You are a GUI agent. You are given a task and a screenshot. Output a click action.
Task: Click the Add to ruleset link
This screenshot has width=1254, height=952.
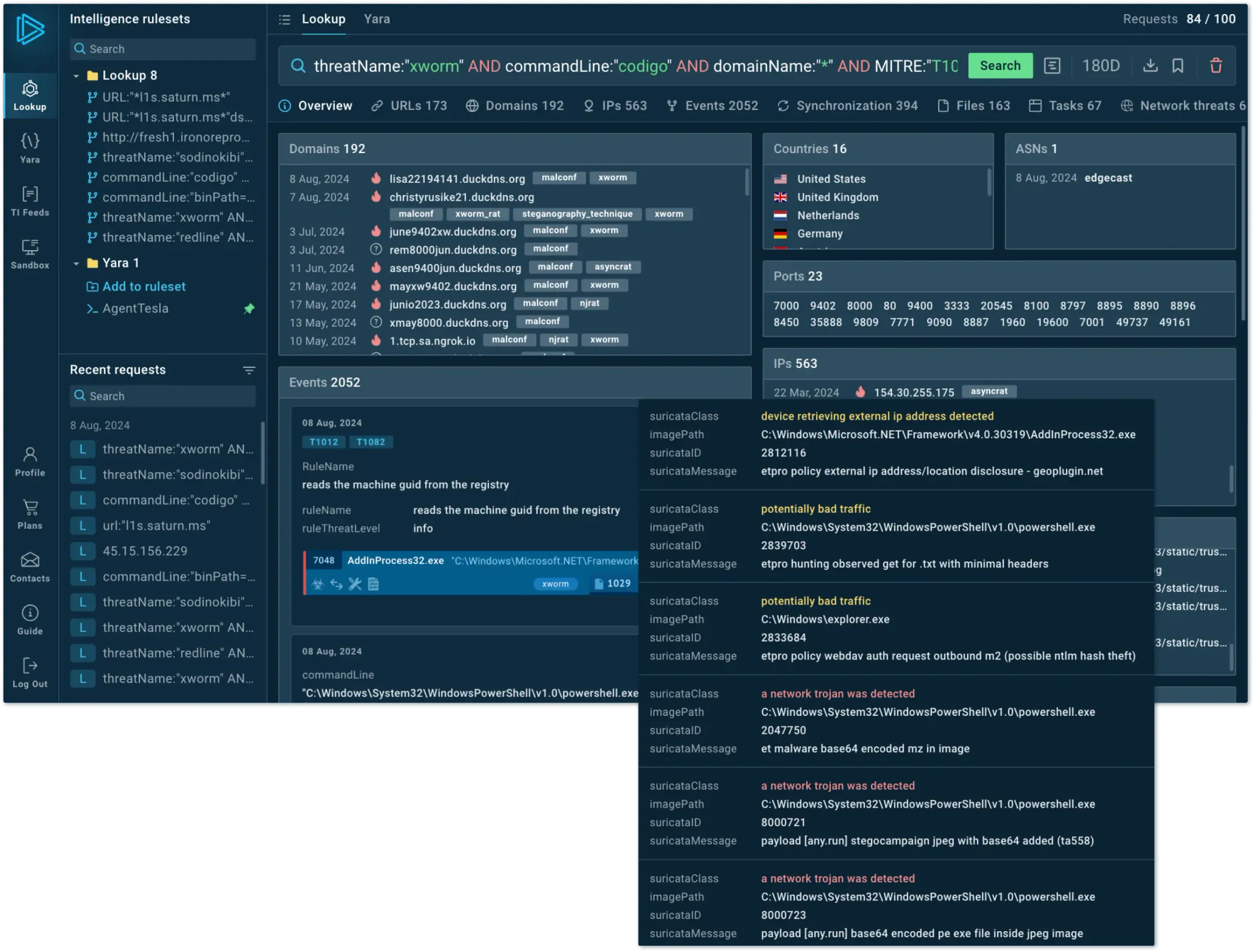pos(144,286)
